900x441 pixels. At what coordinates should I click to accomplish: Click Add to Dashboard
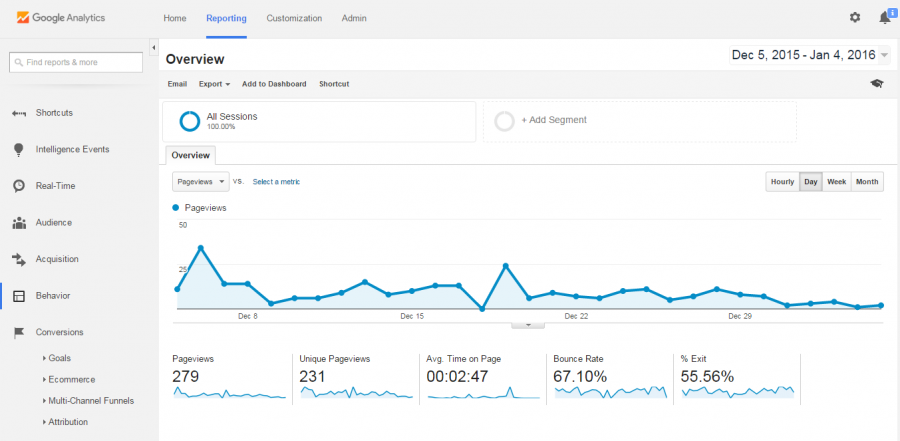point(274,84)
